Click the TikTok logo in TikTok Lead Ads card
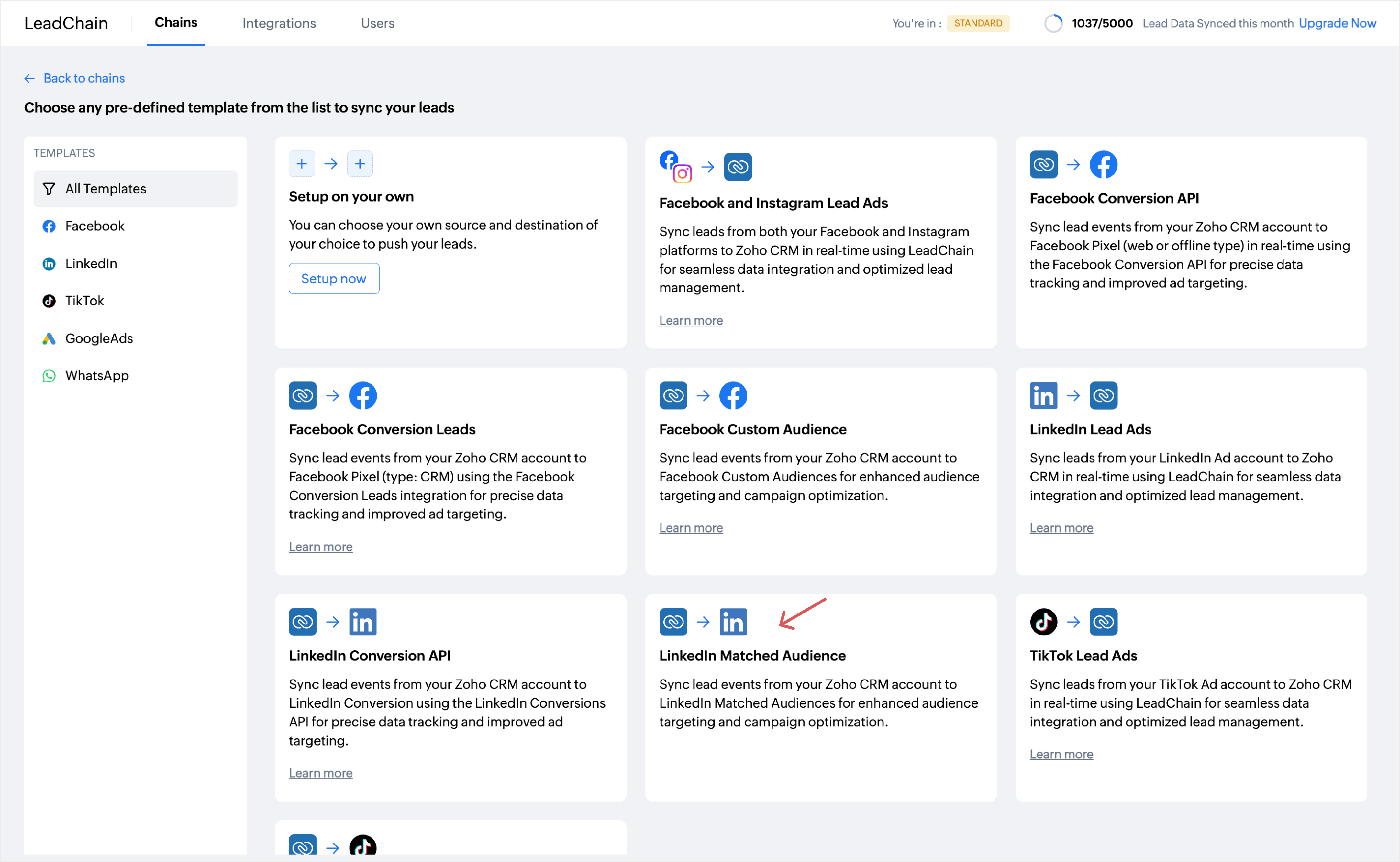 (1043, 621)
